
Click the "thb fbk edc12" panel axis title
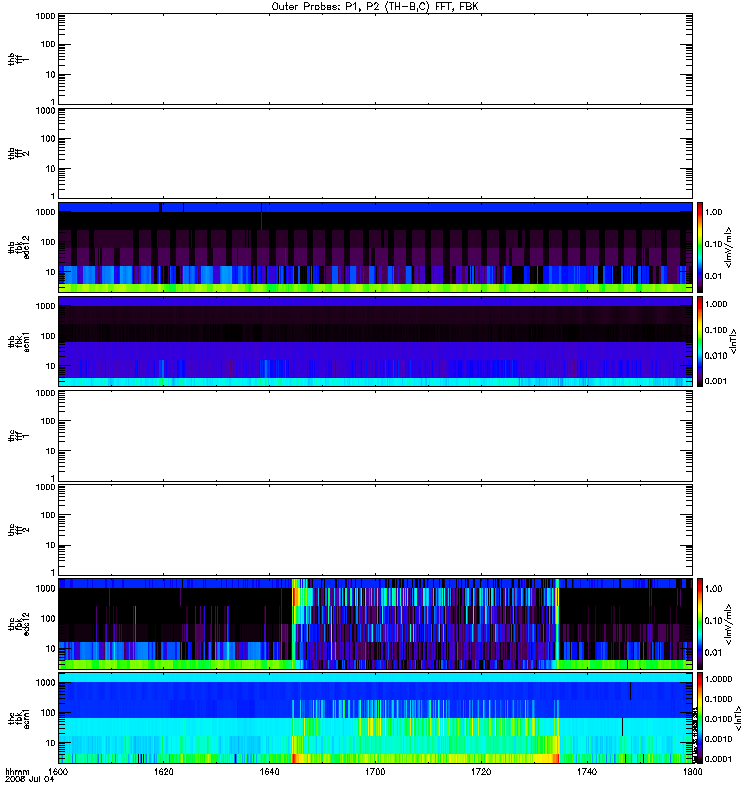(x=18, y=247)
